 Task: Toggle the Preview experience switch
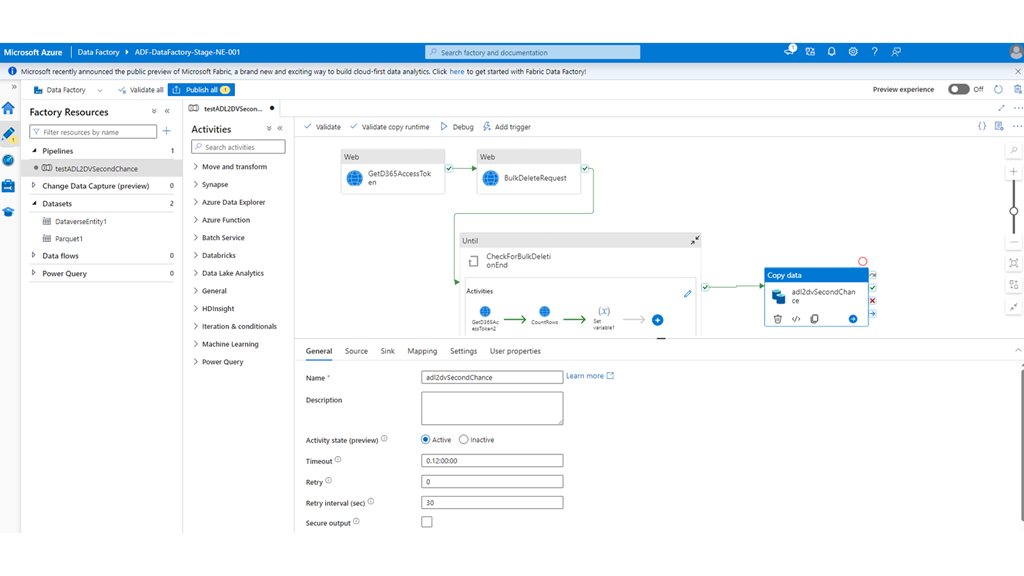tap(958, 89)
